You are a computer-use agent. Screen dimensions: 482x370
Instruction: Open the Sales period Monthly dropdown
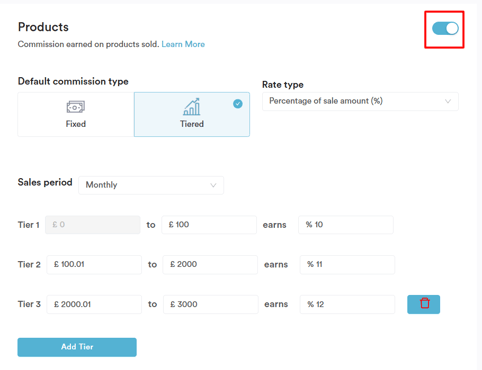pos(151,185)
